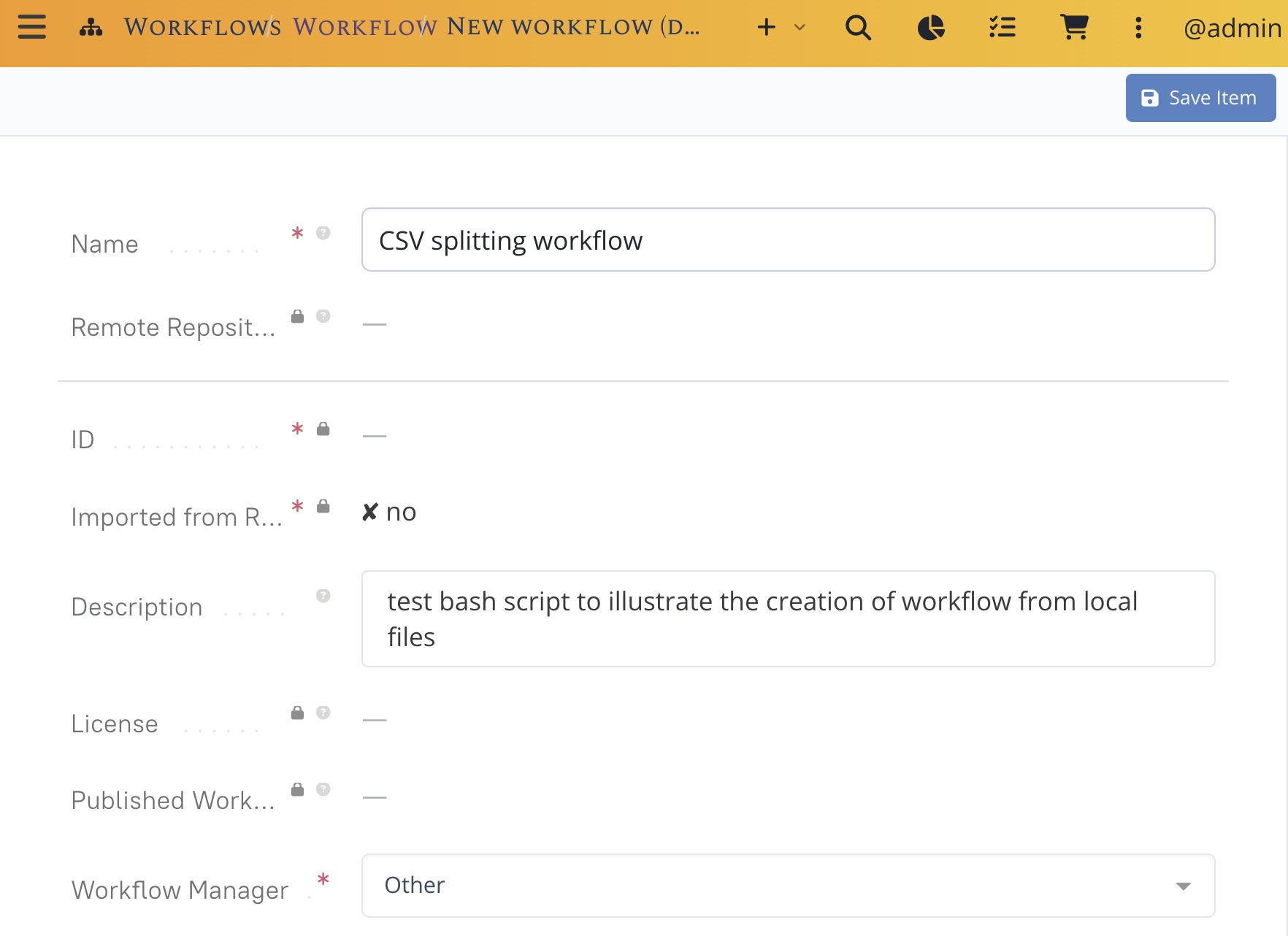Click the help icon beside Name
The width and height of the screenshot is (1288, 936).
pos(323,233)
